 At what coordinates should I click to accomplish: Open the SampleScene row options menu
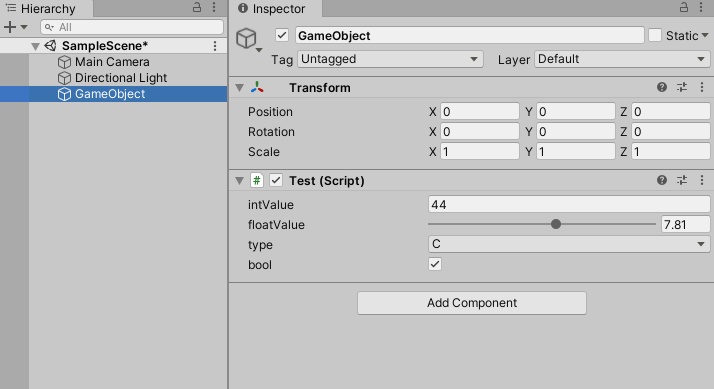[215, 46]
